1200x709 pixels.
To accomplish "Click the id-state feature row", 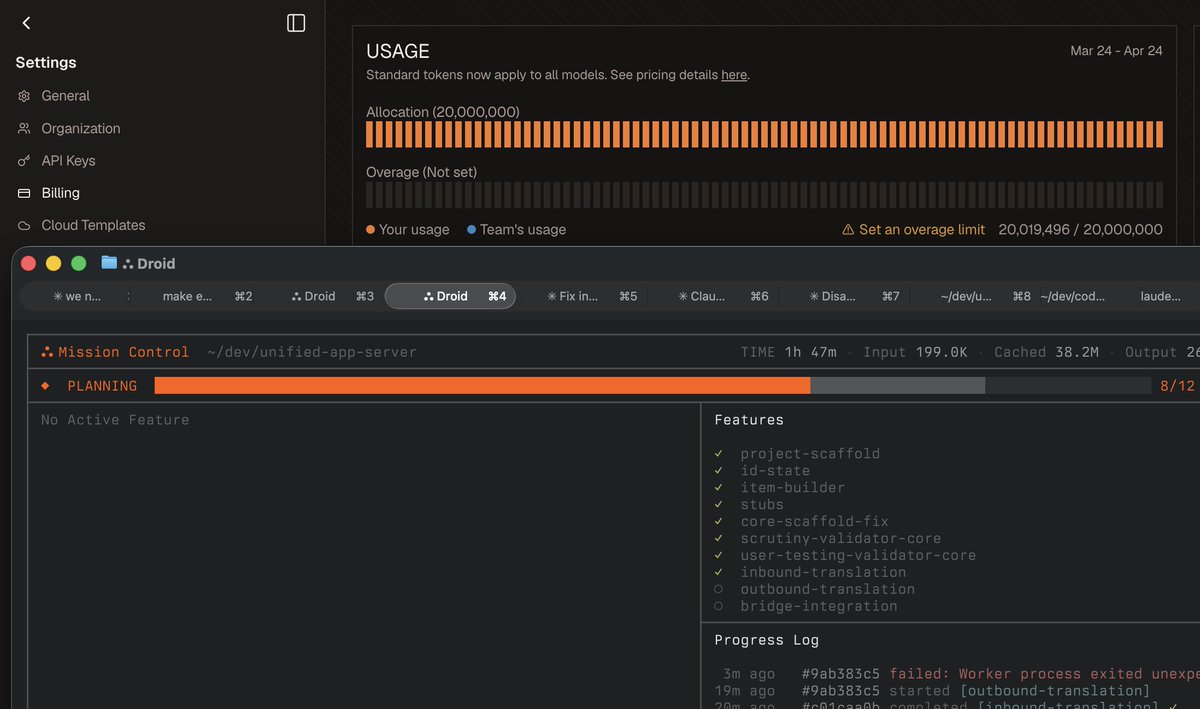I will pyautogui.click(x=775, y=471).
